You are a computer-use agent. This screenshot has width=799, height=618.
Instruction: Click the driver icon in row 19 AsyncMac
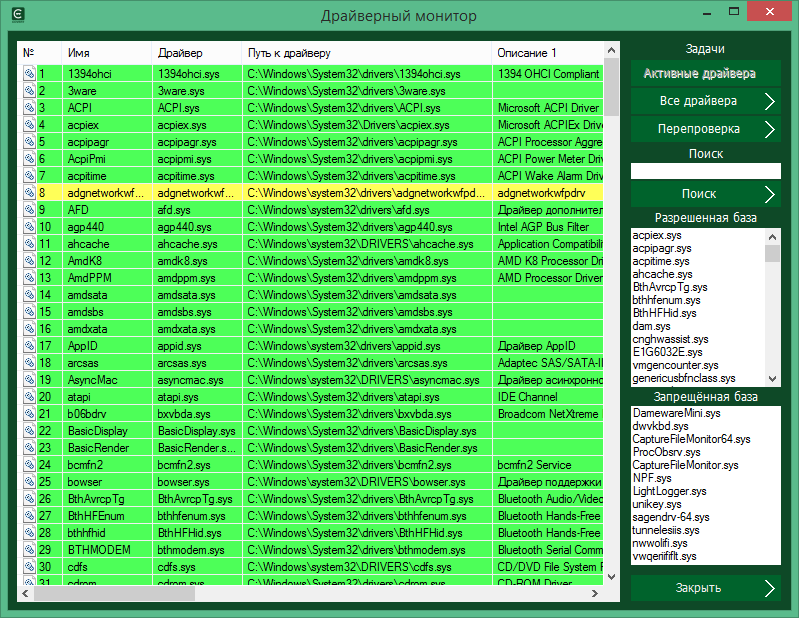[30, 380]
